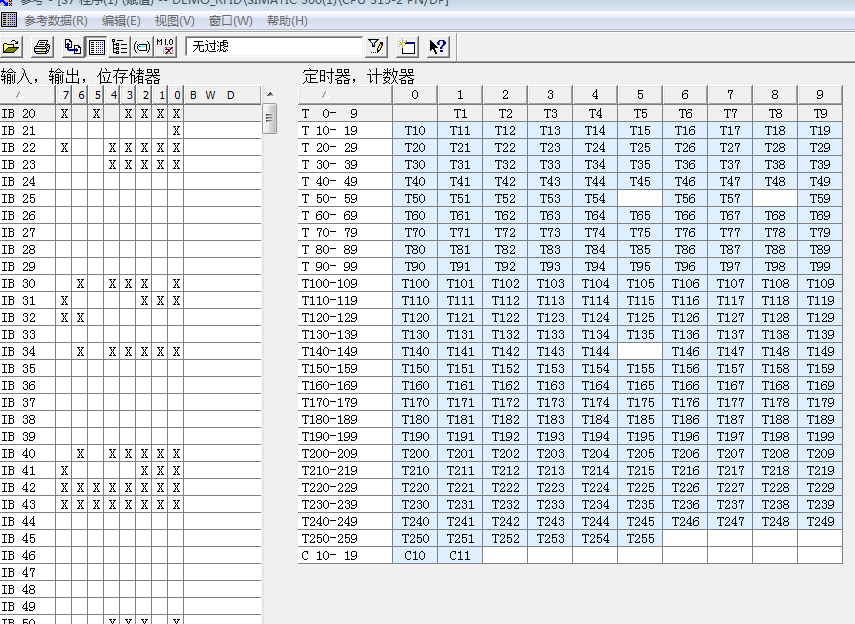The width and height of the screenshot is (855, 624).
Task: Open the Filter settings funnel icon
Action: (x=376, y=47)
